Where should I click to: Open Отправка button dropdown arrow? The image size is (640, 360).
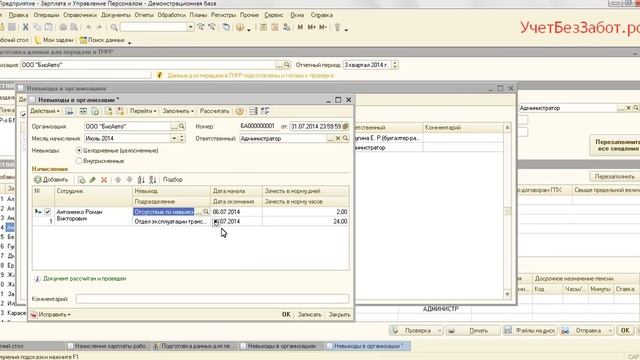610,331
